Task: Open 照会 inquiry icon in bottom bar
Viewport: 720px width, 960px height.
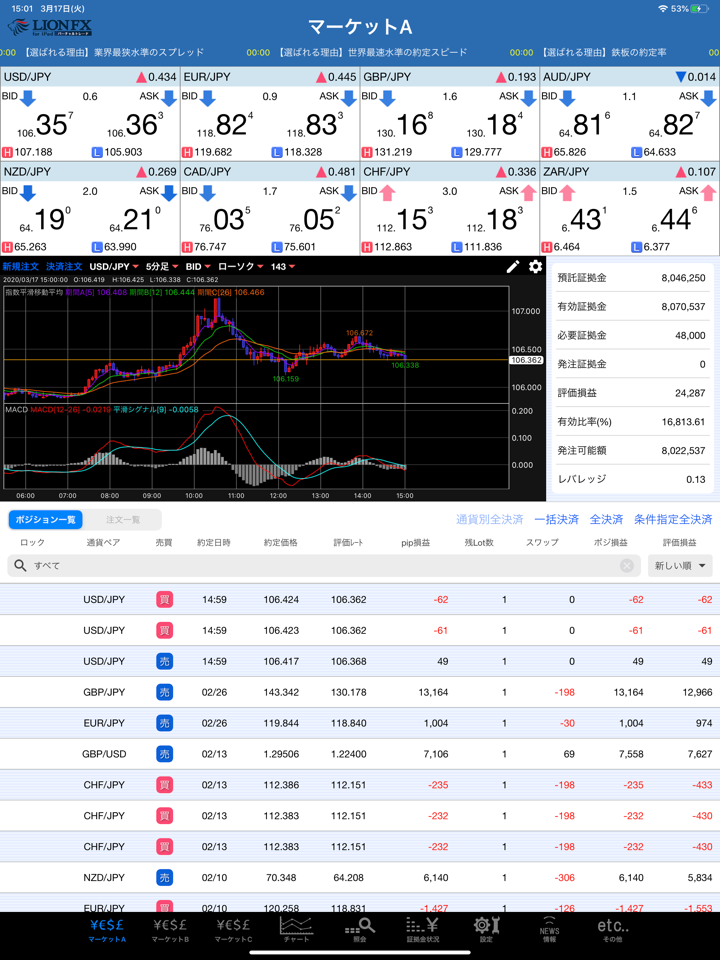Action: (x=359, y=928)
